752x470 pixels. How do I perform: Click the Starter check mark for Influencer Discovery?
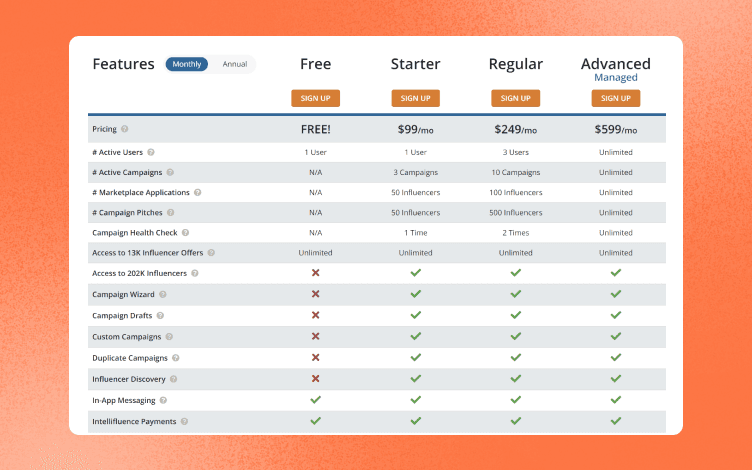pyautogui.click(x=416, y=378)
